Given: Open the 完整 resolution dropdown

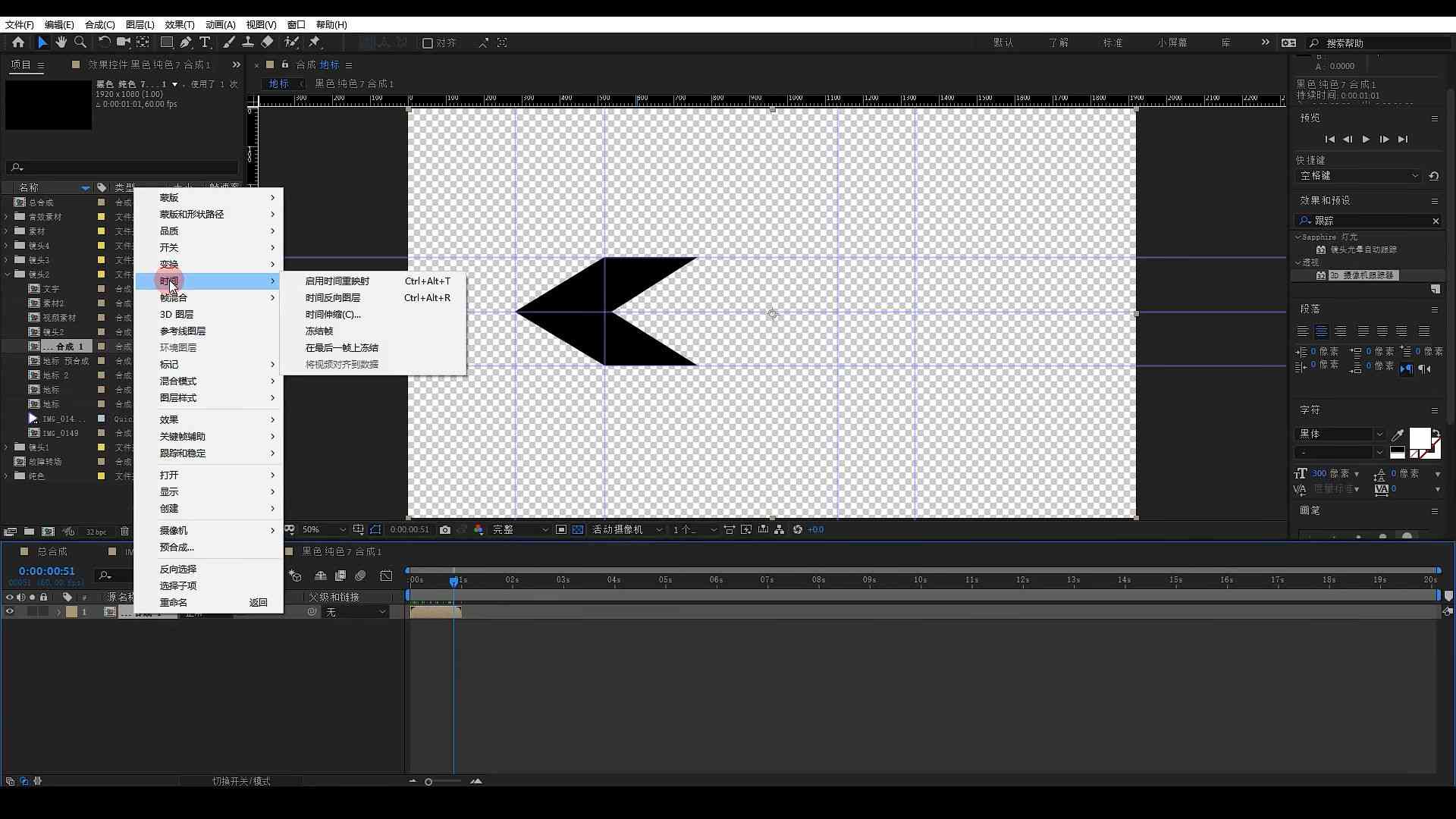Looking at the screenshot, I should point(519,529).
